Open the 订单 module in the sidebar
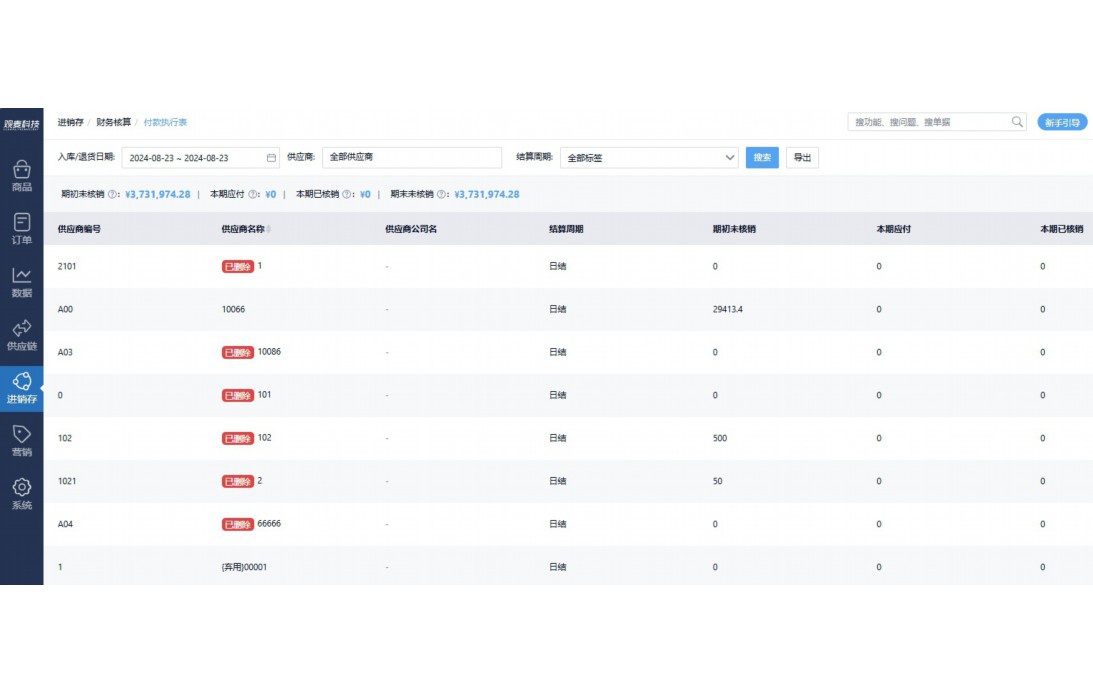The image size is (1093, 693). tap(21, 230)
